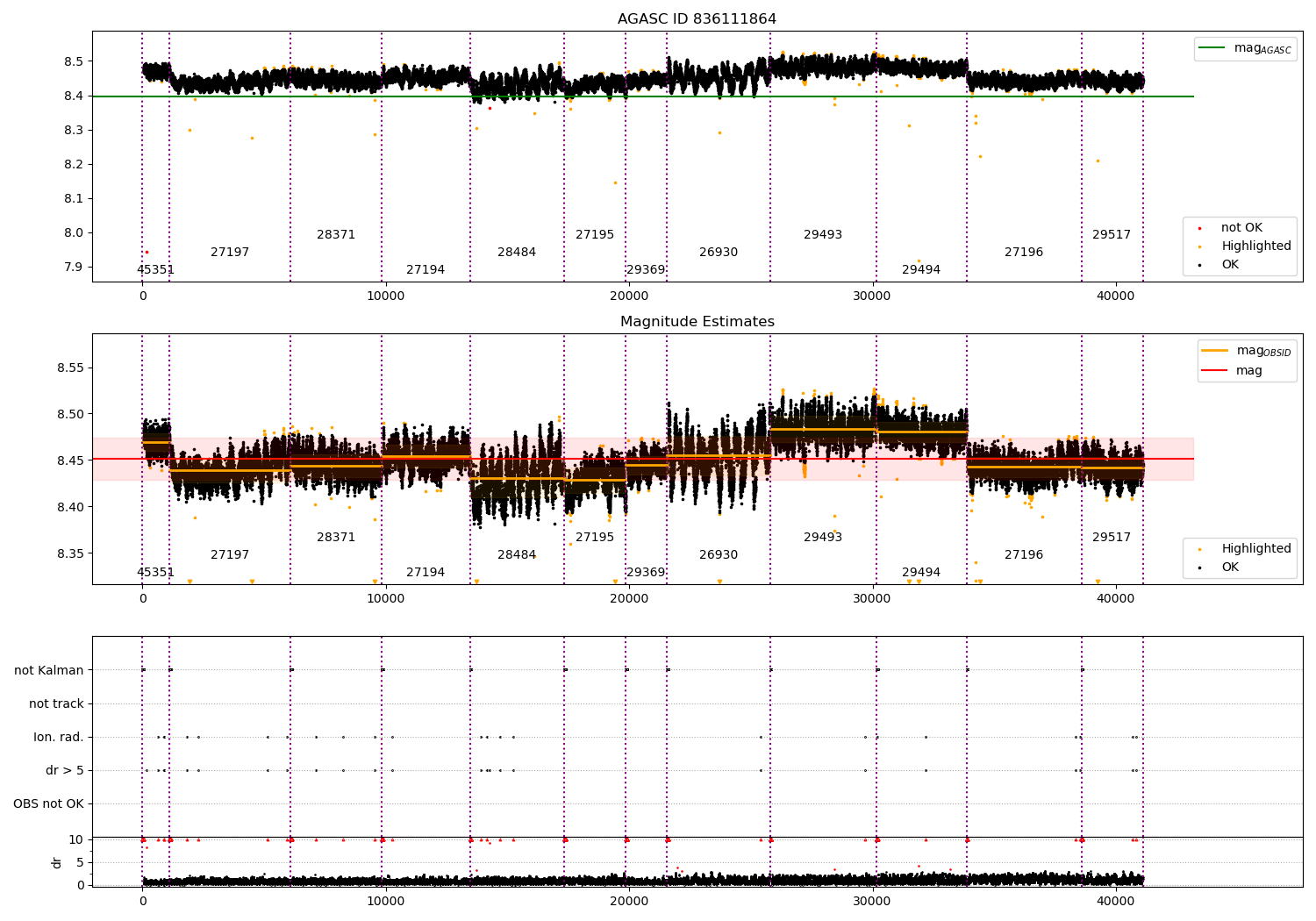Click obsid label 26930 in top plot
Screen dimensions: 1316x921
(x=719, y=253)
